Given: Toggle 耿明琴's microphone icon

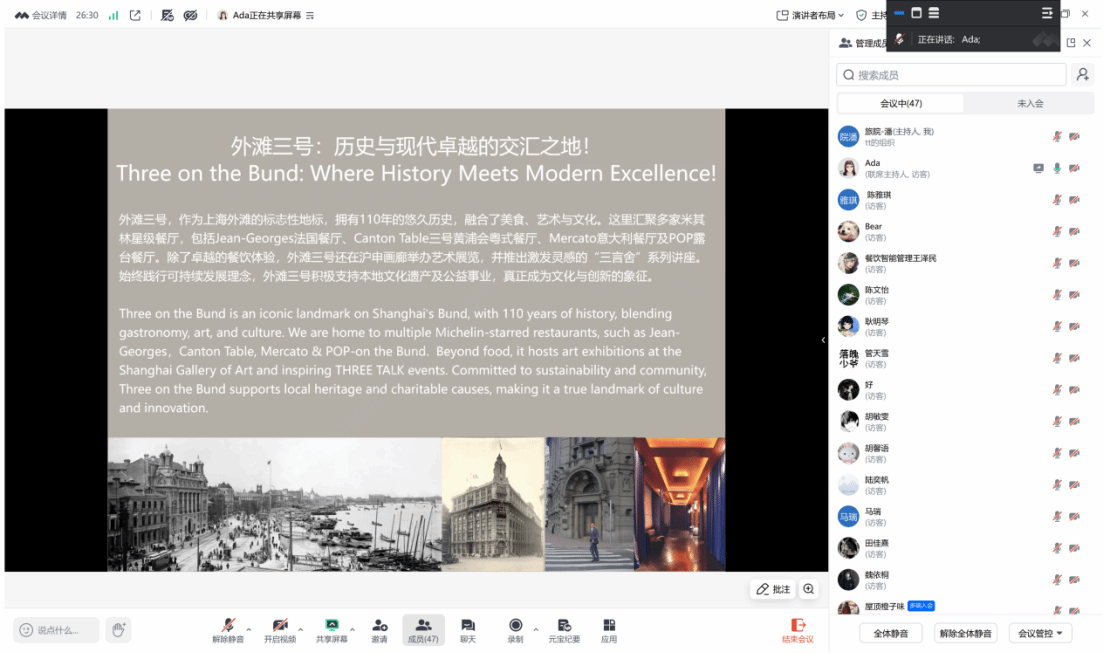Looking at the screenshot, I should (1057, 327).
